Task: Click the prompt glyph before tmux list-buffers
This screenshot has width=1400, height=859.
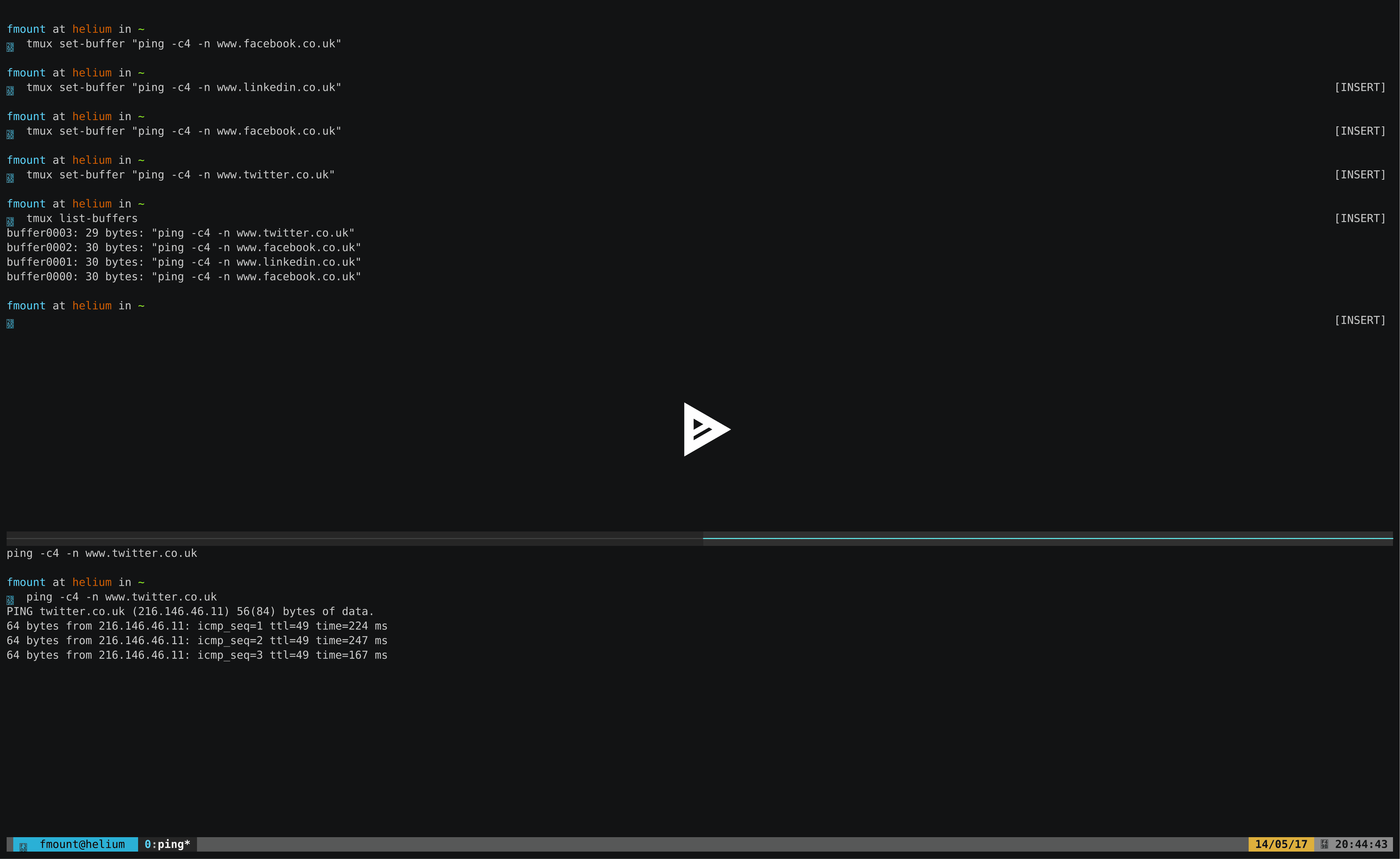Action: (10, 221)
